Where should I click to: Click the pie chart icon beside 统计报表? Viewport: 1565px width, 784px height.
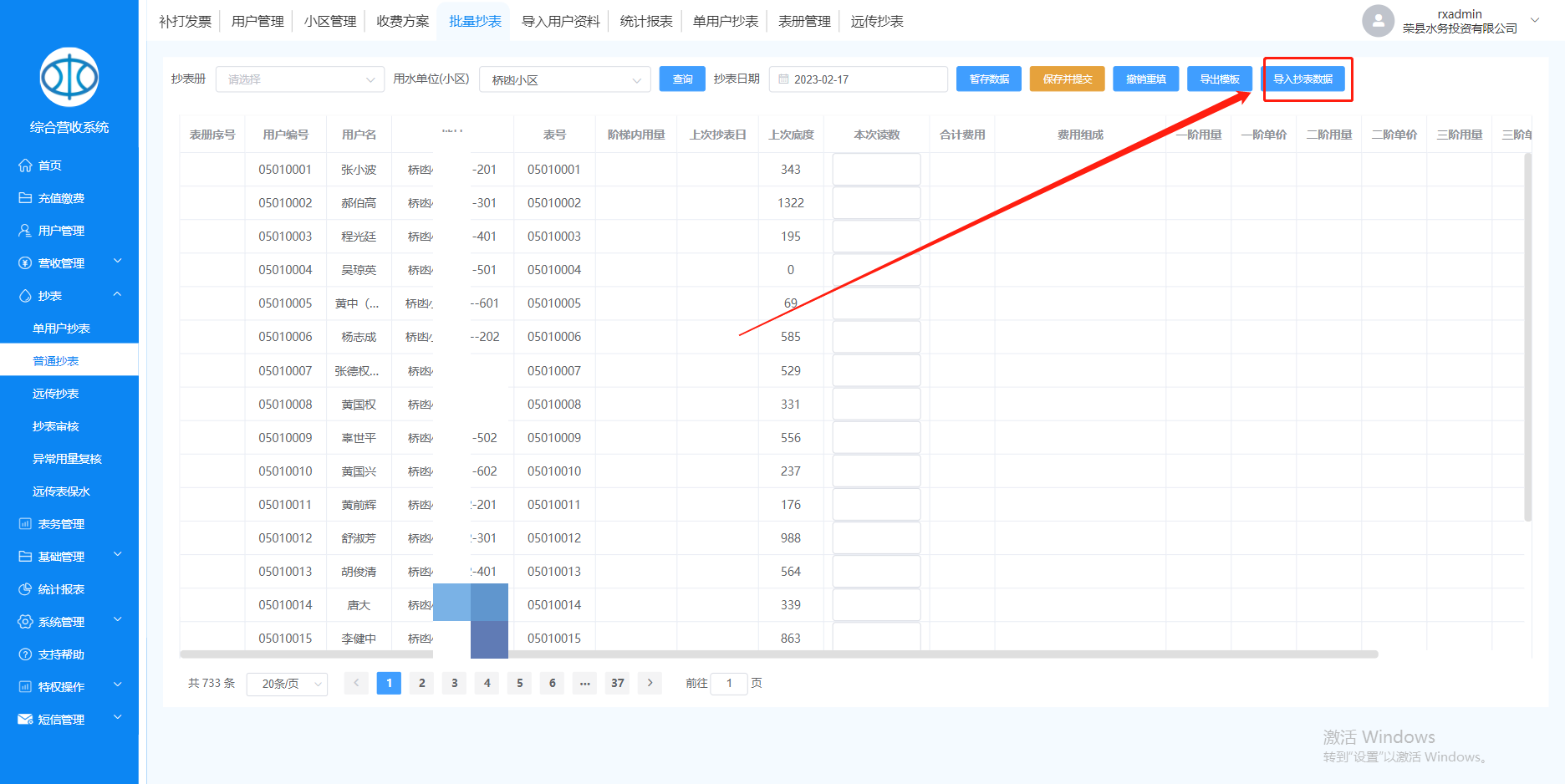pos(25,589)
